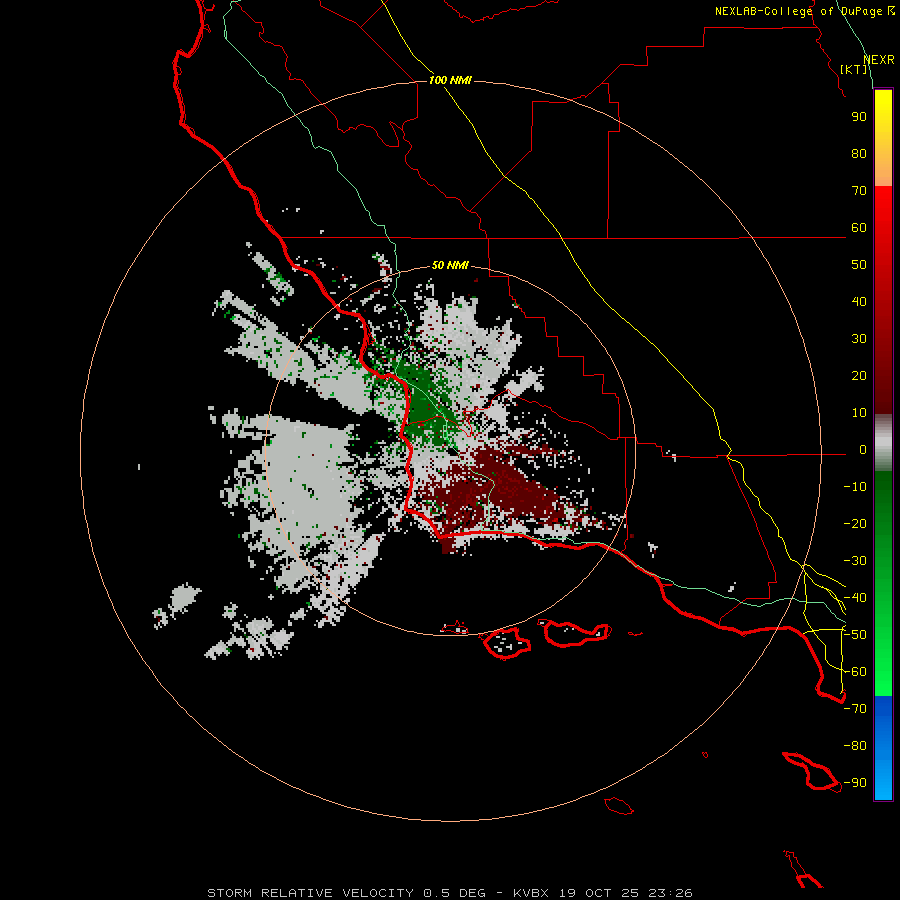
Task: Click the "[KT]" unit label
Action: point(854,69)
